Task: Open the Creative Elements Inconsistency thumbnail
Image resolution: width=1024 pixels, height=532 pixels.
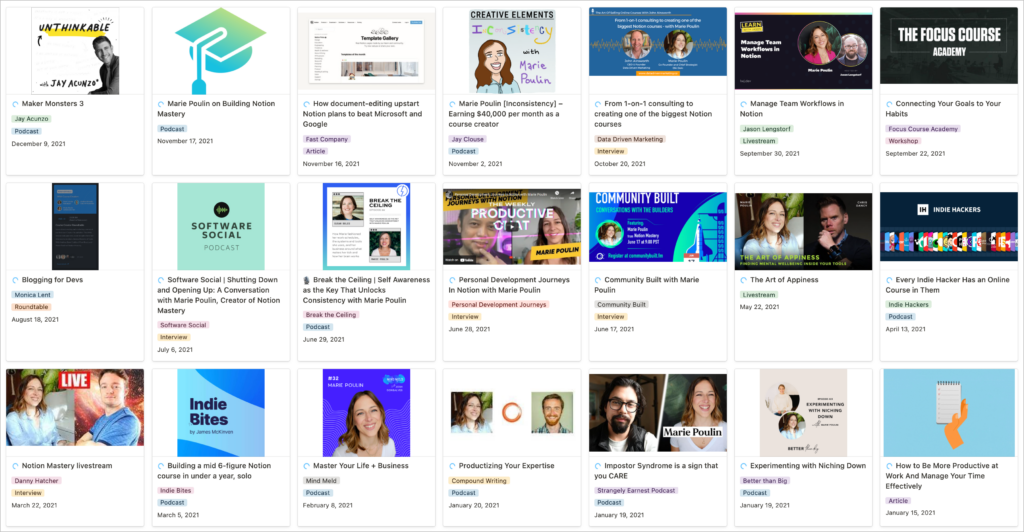Action: (512, 51)
